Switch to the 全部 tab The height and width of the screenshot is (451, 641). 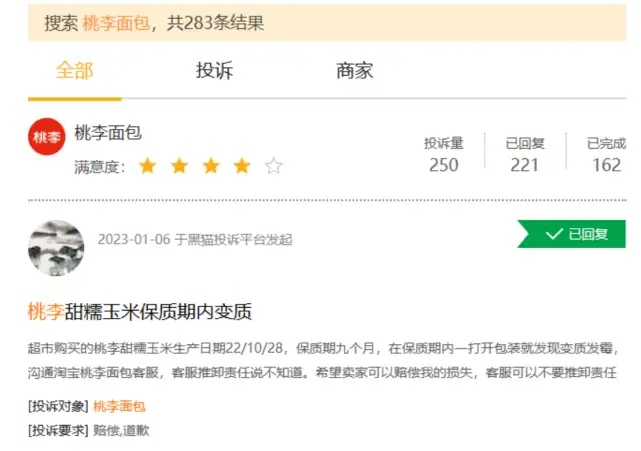point(74,70)
